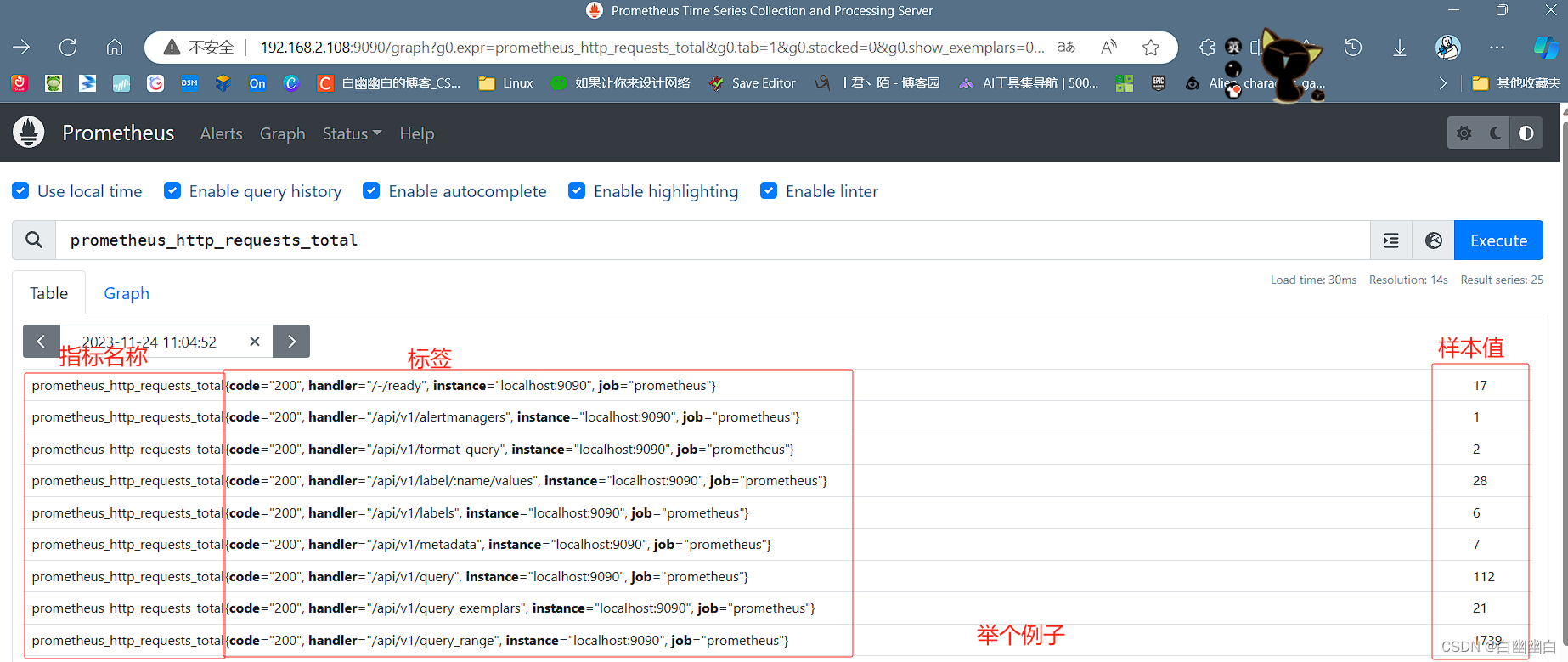Click the Load time: 30ms text

click(1313, 280)
